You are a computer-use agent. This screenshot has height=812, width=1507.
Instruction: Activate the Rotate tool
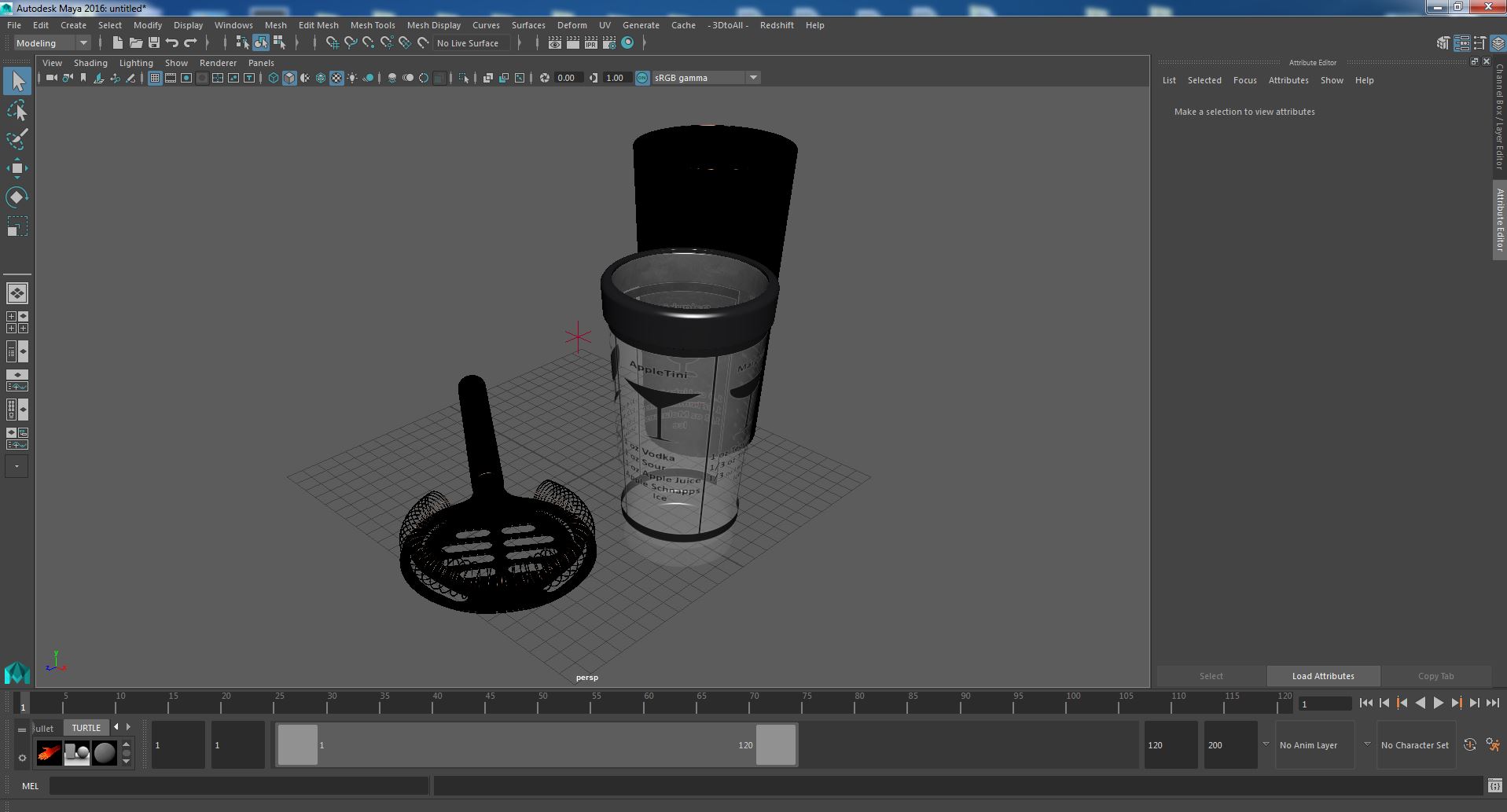17,197
